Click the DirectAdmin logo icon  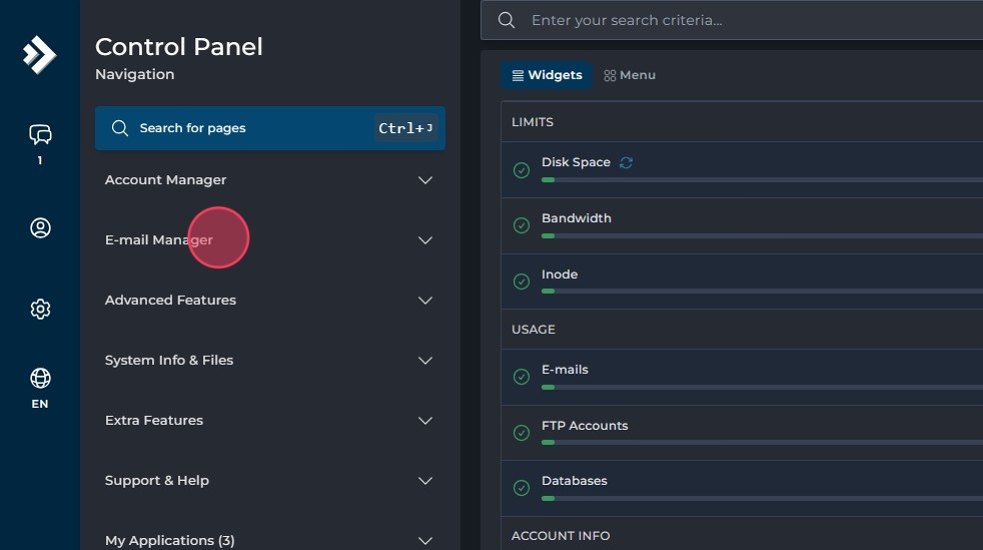[40, 55]
